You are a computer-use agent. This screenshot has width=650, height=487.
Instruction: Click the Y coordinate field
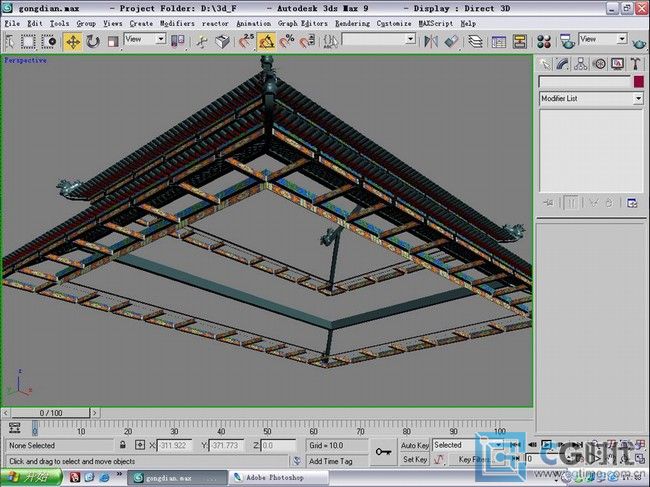point(226,446)
